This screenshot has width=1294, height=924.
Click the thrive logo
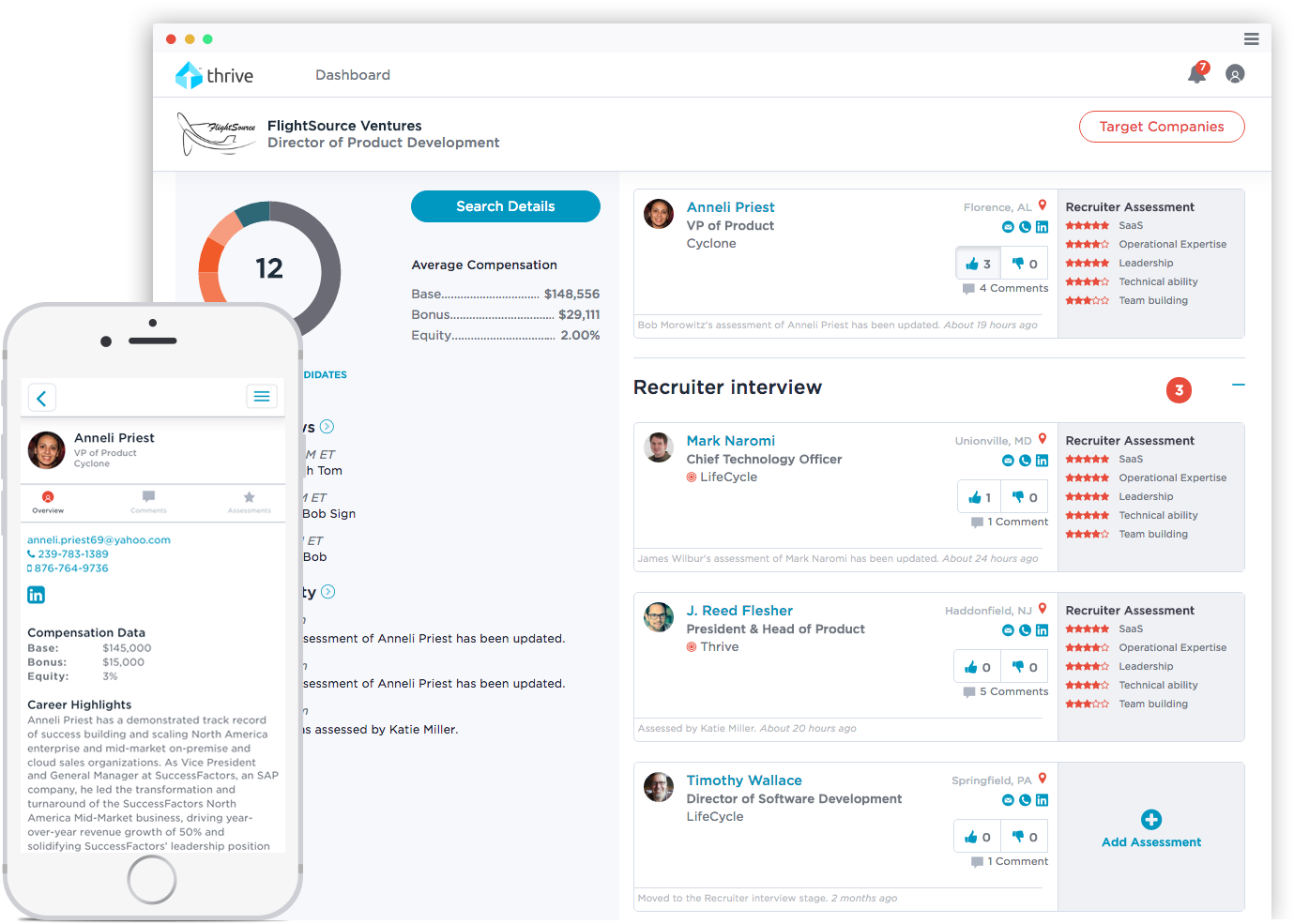coord(214,75)
